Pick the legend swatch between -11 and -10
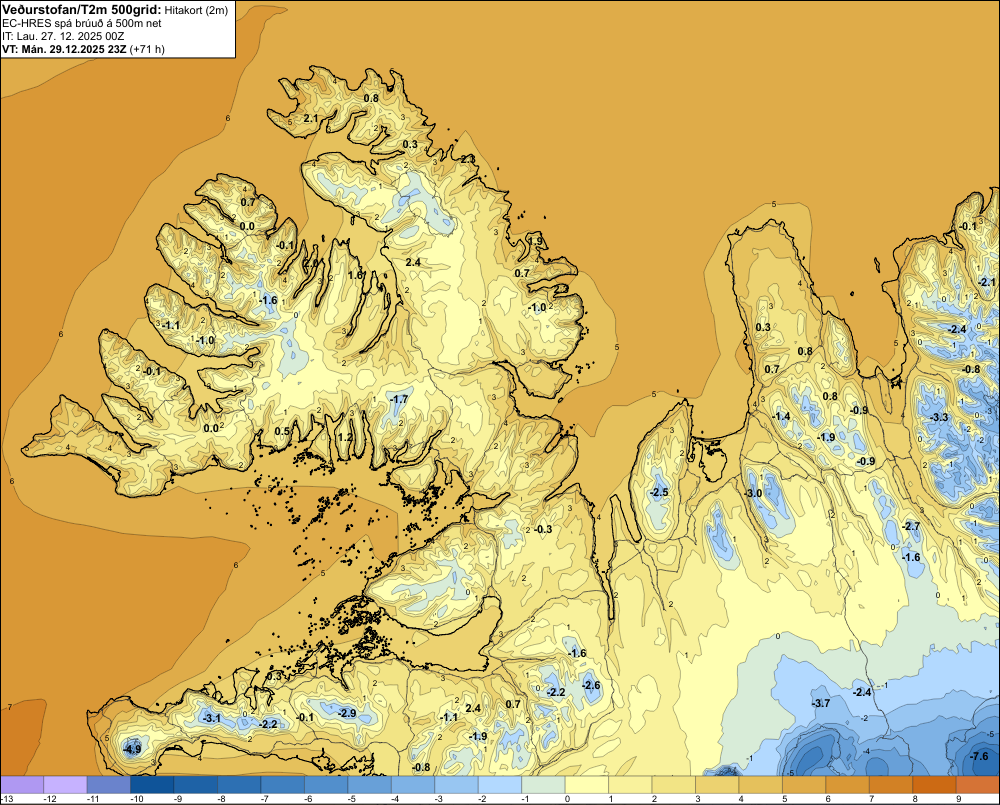This screenshot has width=1000, height=805. click(x=108, y=785)
